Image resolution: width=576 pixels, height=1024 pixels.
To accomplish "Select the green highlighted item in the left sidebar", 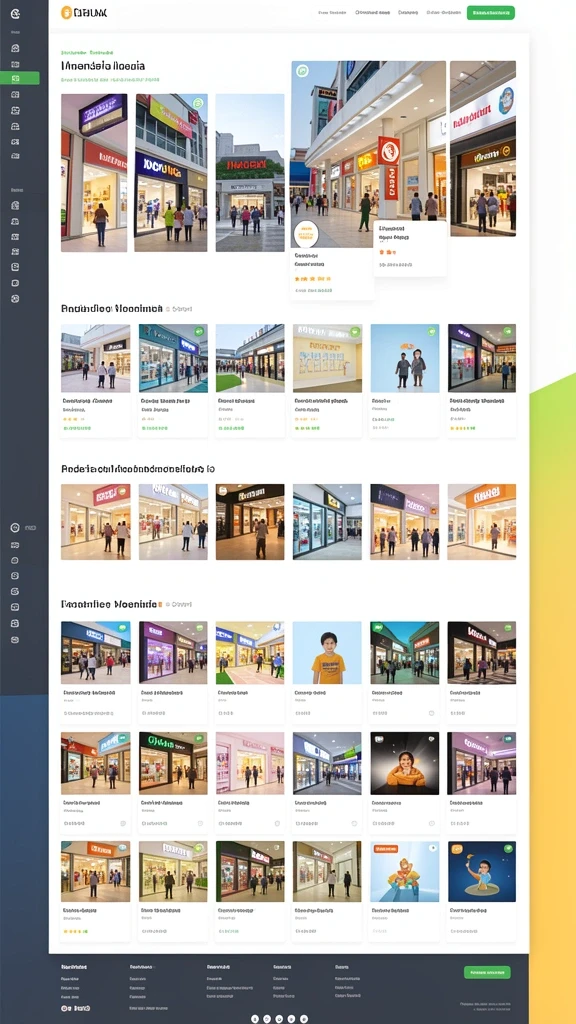I will tap(20, 78).
